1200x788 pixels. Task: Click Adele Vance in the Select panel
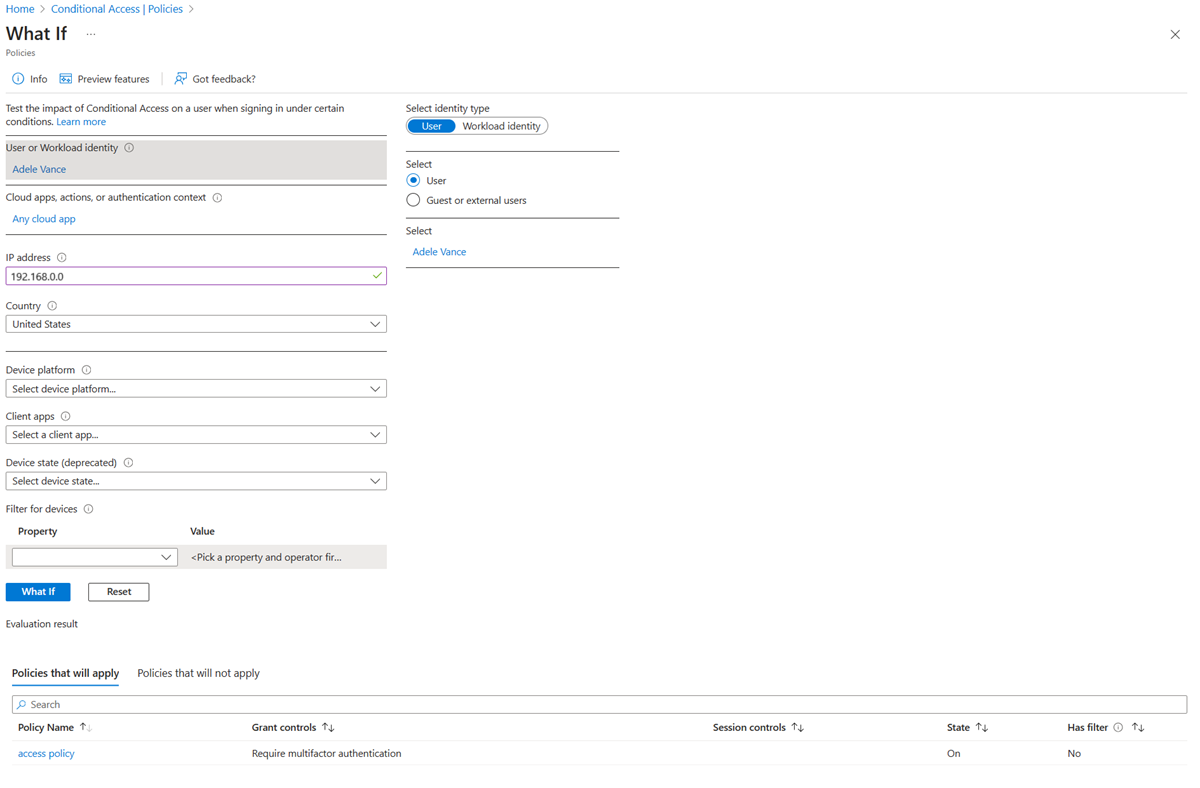[x=439, y=252]
